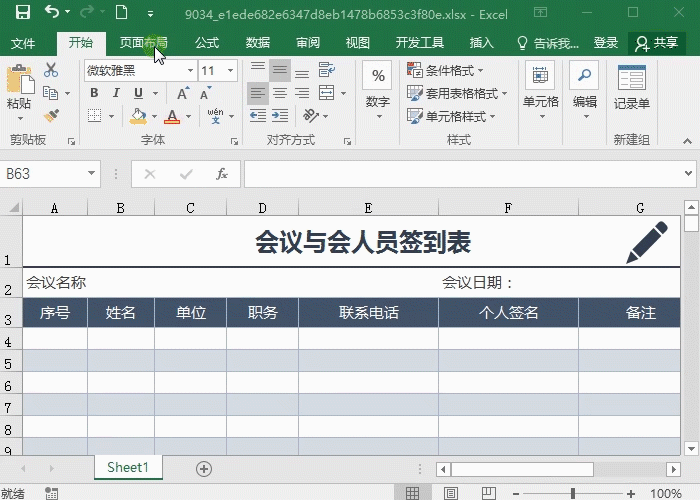
Task: Switch to the 公式 ribbon tab
Action: (207, 43)
